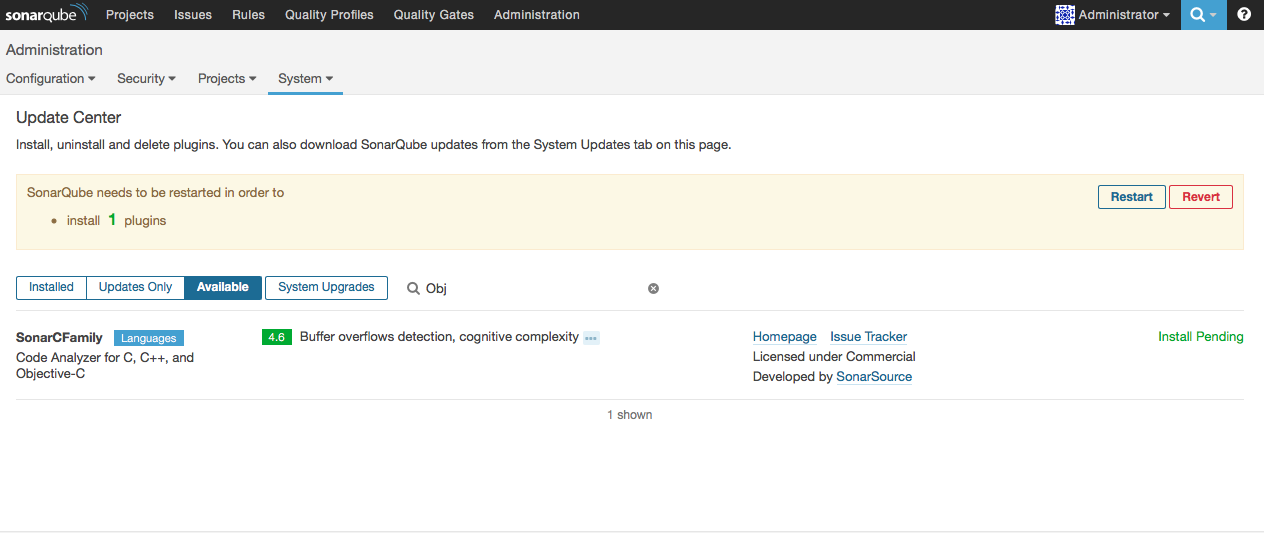The image size is (1264, 533).
Task: Click the SonarCFamily plugin name
Action: click(60, 338)
